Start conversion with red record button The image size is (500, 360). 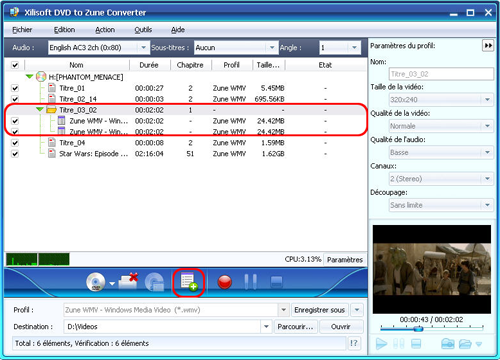coord(225,282)
